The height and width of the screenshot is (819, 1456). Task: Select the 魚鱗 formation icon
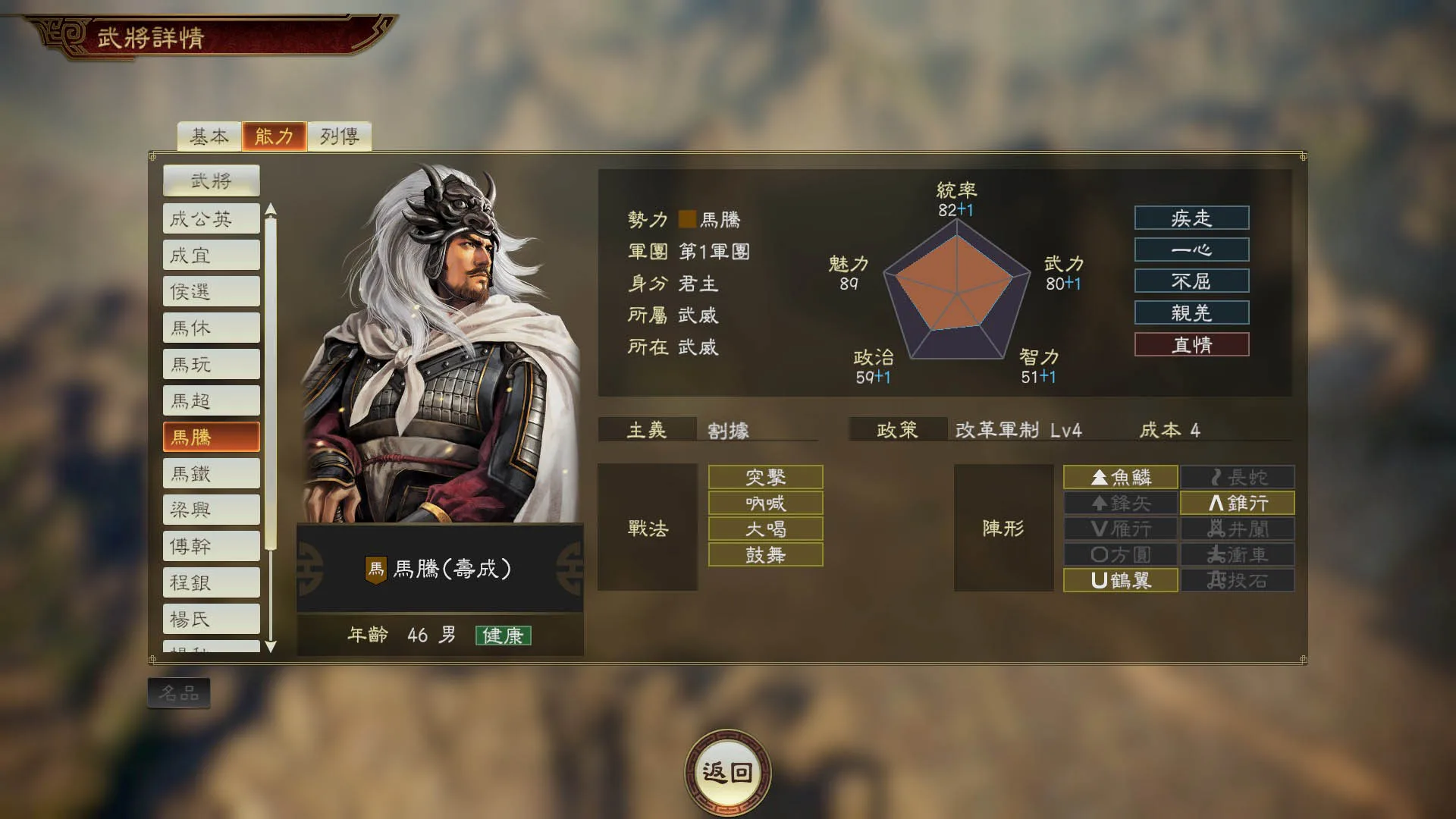[1100, 477]
